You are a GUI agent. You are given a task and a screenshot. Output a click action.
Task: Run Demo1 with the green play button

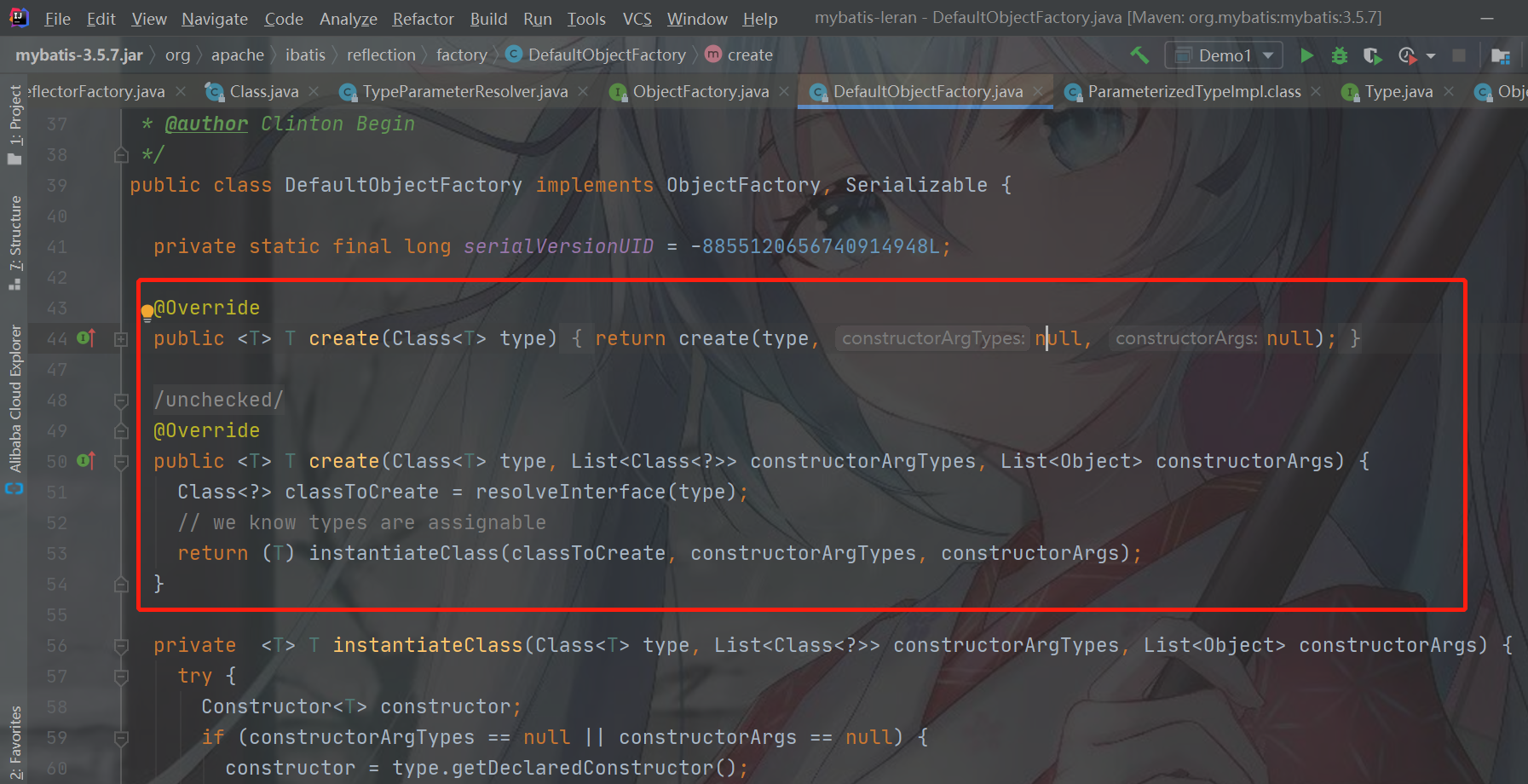[1306, 55]
